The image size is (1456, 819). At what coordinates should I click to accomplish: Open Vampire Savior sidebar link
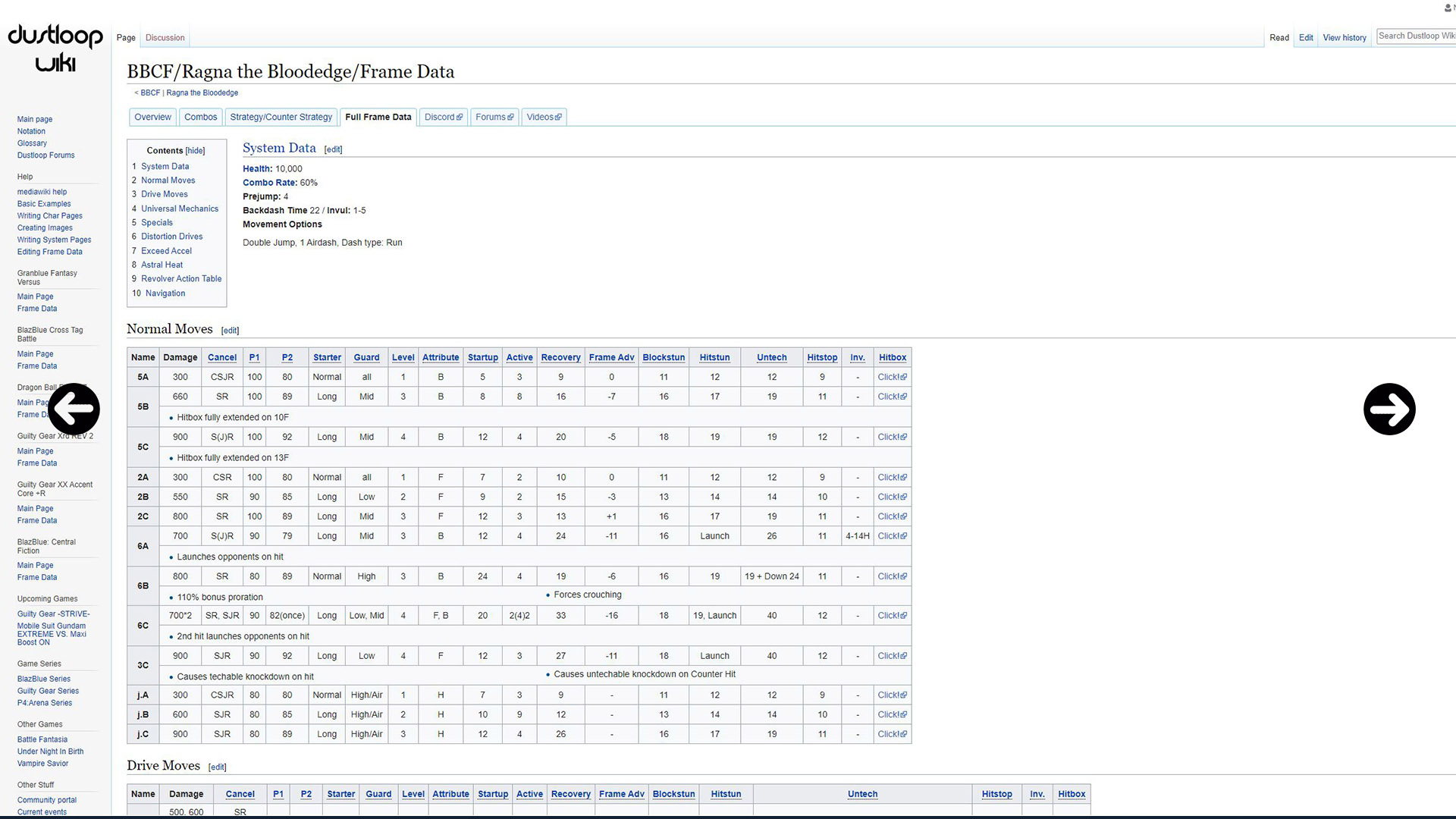[x=43, y=764]
